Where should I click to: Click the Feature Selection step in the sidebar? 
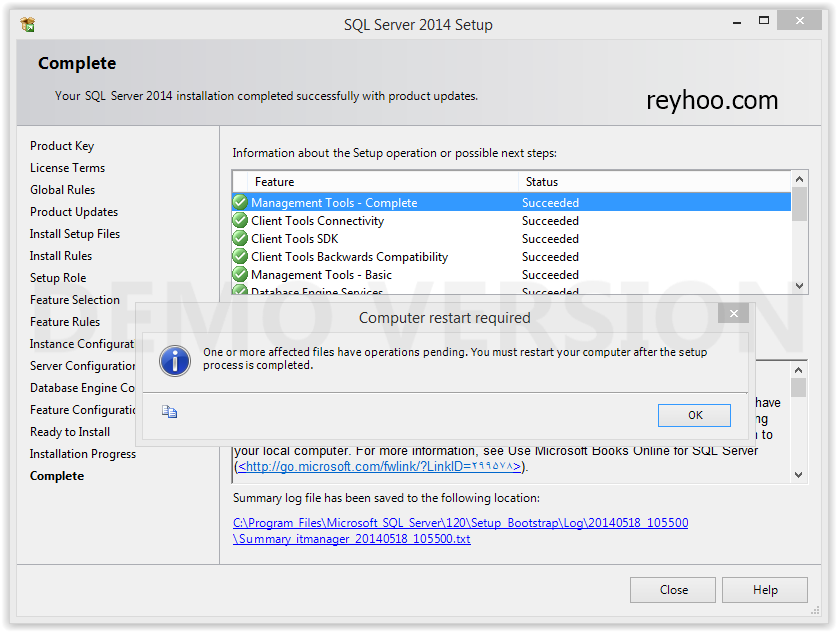[x=75, y=299]
